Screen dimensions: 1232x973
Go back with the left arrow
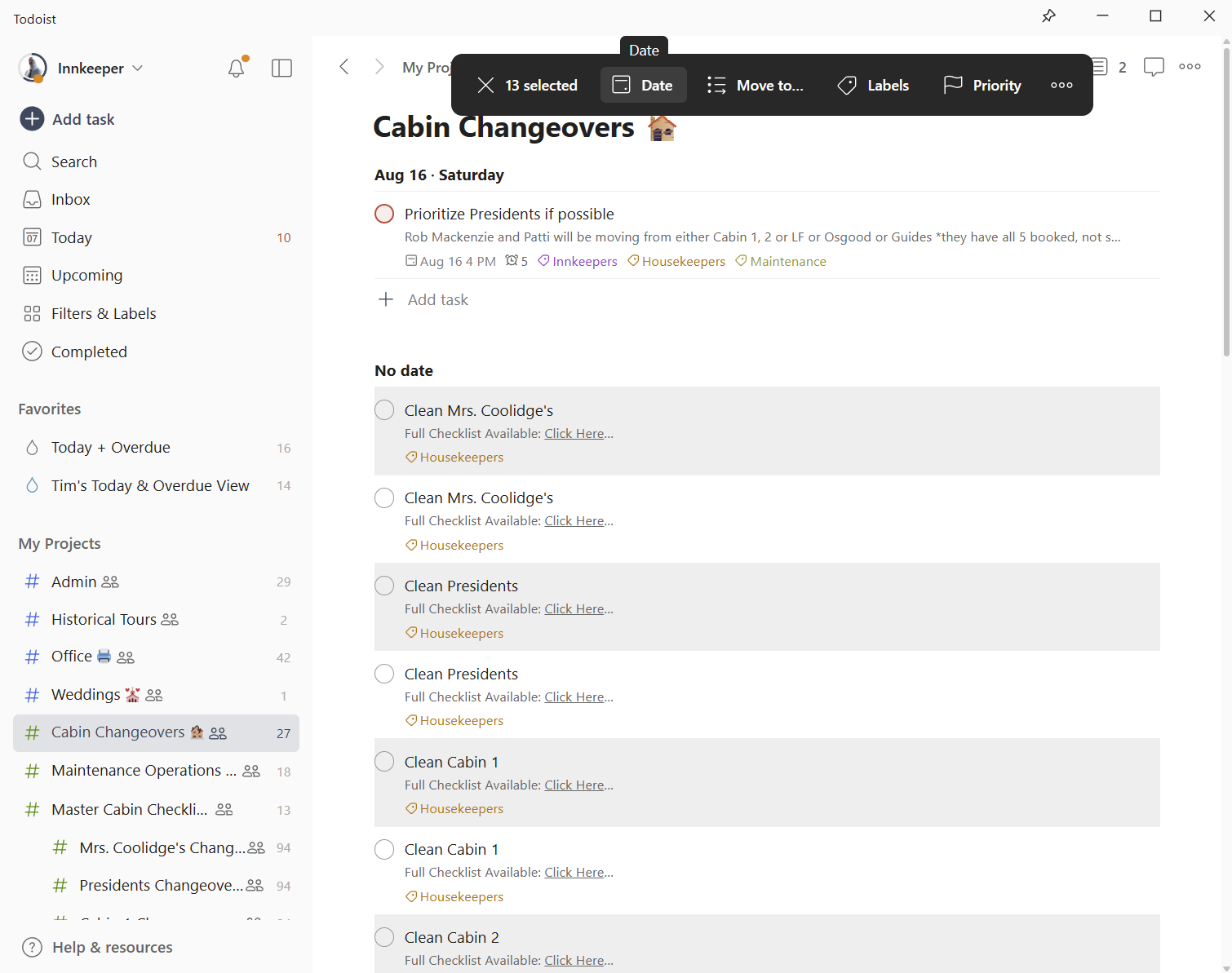(x=344, y=67)
